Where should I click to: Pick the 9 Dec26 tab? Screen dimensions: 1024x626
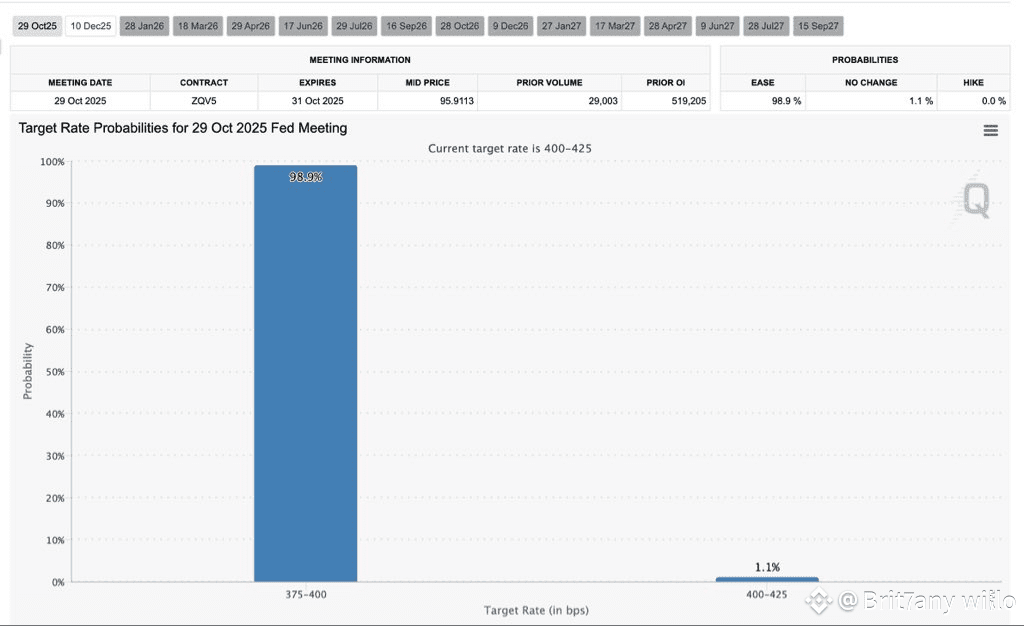[x=511, y=26]
